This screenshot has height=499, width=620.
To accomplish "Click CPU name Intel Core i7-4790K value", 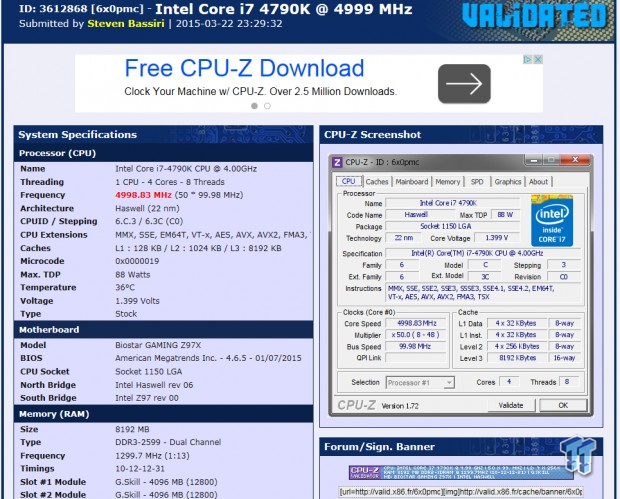I will click(186, 169).
